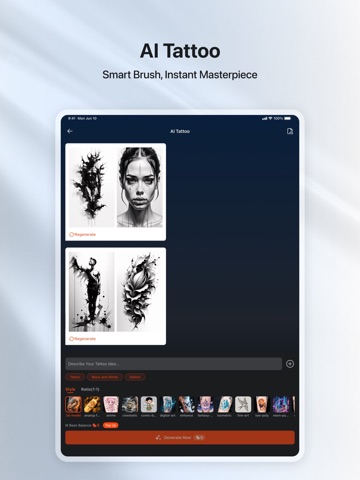Select the Tattoo prompt tag

[x=75, y=377]
